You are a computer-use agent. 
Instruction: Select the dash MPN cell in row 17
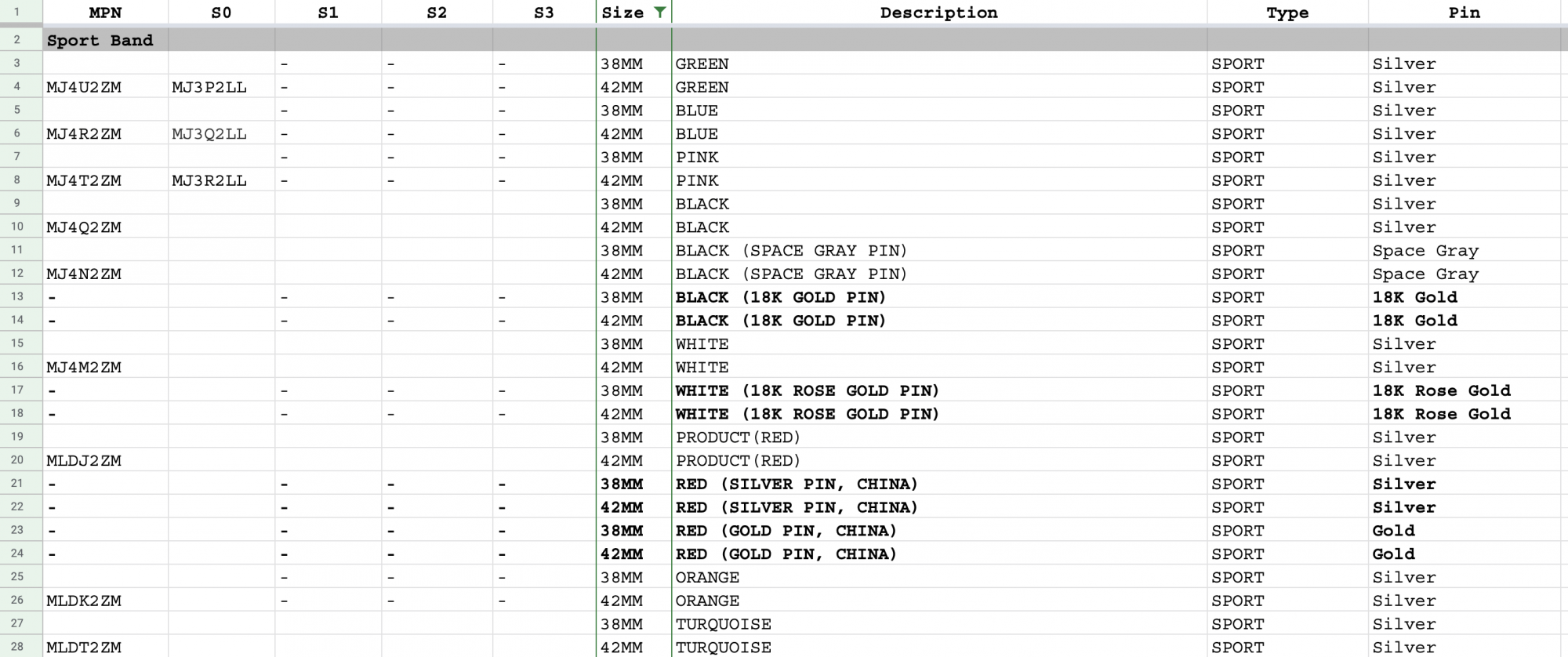coord(105,390)
